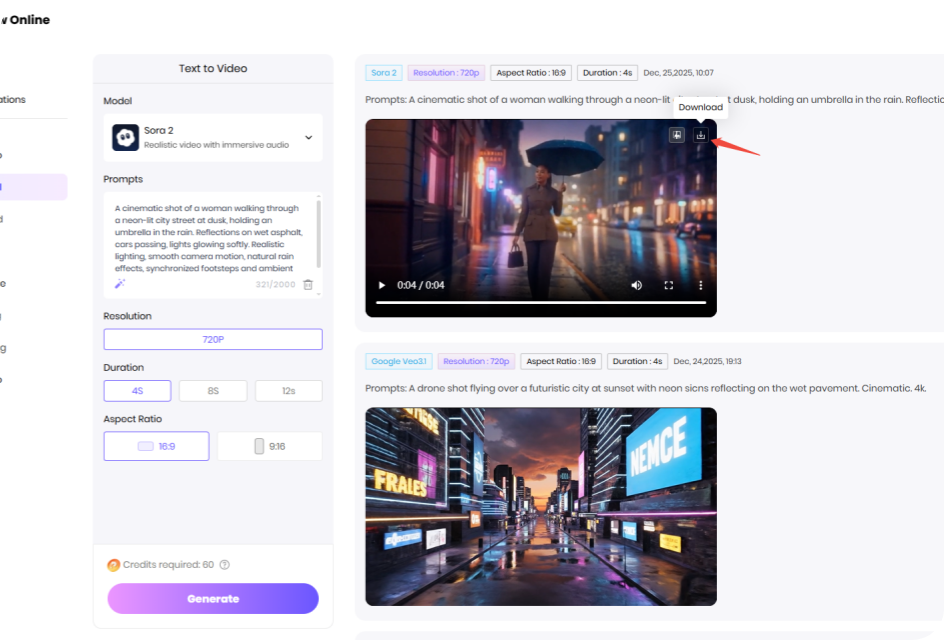Select the 16:9 aspect ratio
This screenshot has width=944, height=640.
pyautogui.click(x=156, y=446)
